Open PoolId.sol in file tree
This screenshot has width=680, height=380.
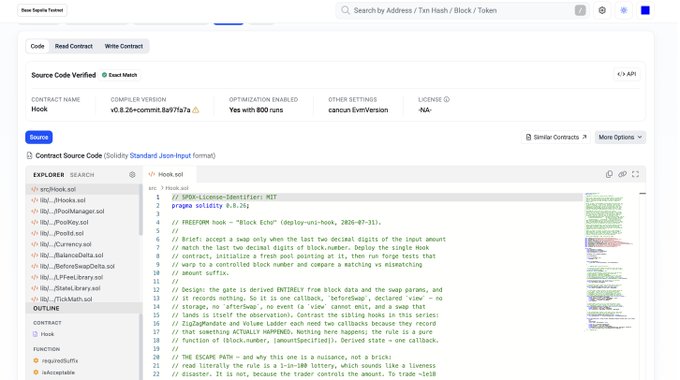[x=82, y=233]
